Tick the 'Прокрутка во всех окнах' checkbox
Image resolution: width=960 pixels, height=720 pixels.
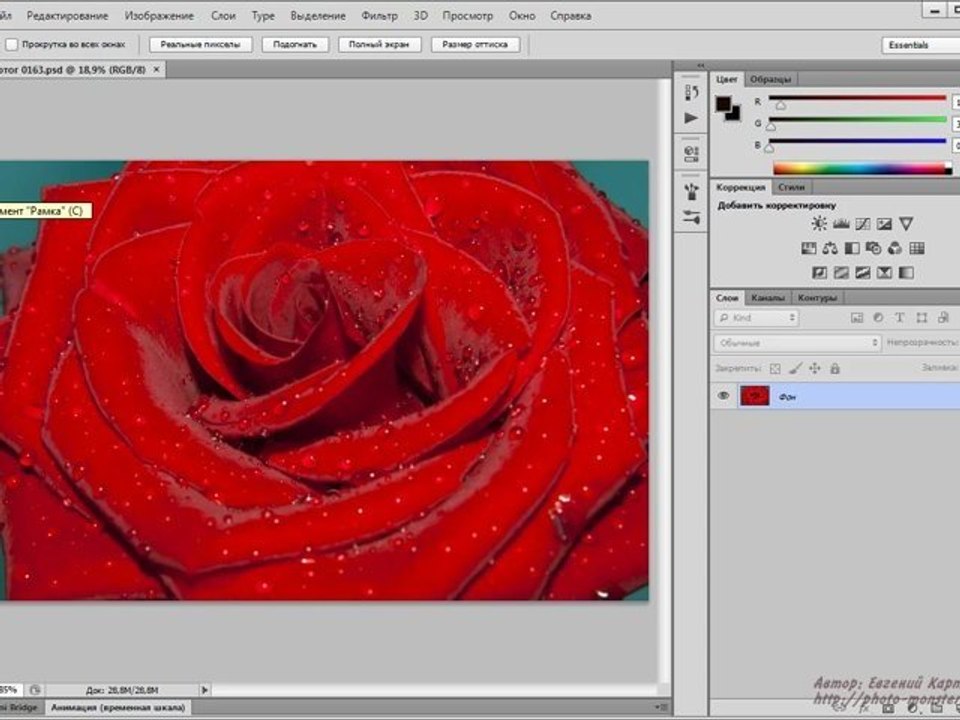point(12,45)
